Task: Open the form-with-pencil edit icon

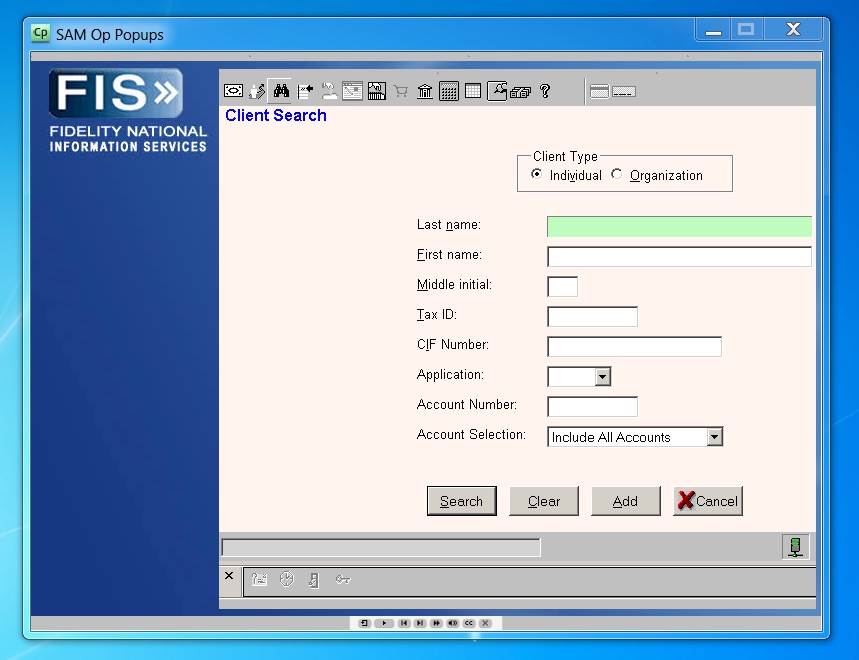Action: click(352, 91)
